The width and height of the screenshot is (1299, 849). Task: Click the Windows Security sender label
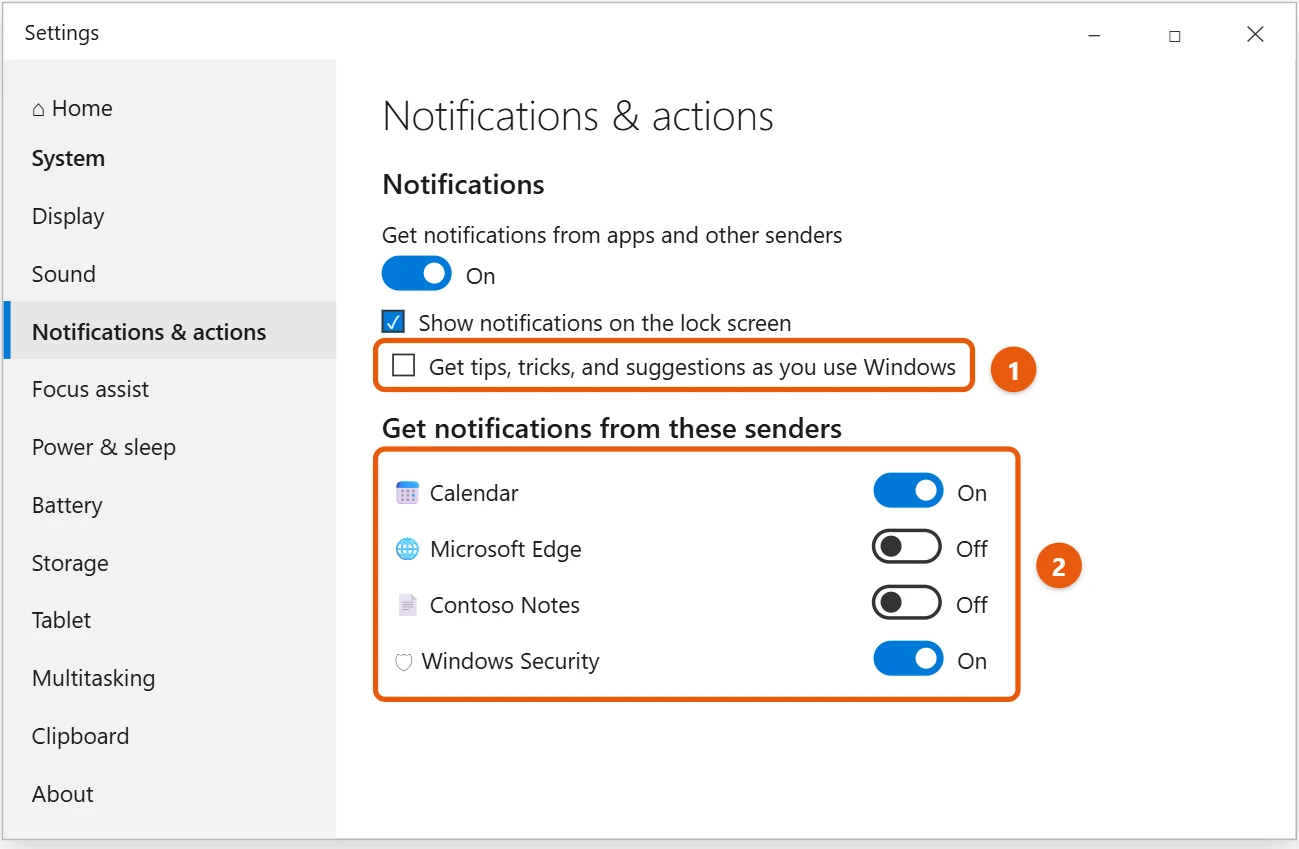[x=510, y=661]
